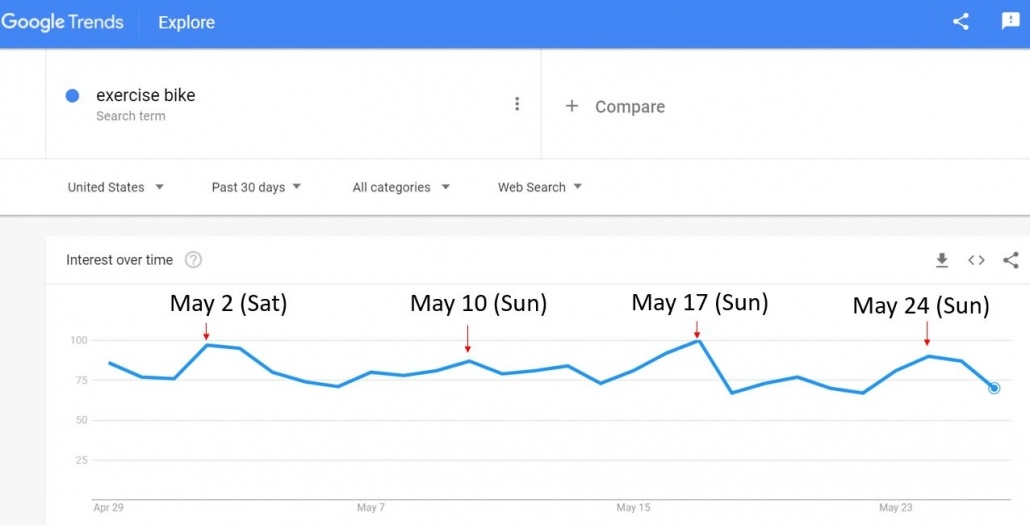Download the Interest over time chart data
The image size is (1030, 530).
941,260
